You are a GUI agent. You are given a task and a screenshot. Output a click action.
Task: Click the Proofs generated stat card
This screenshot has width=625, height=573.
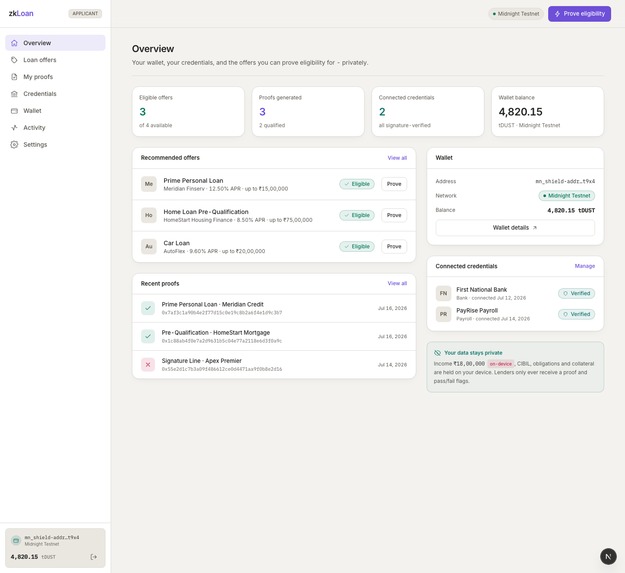[x=308, y=112]
